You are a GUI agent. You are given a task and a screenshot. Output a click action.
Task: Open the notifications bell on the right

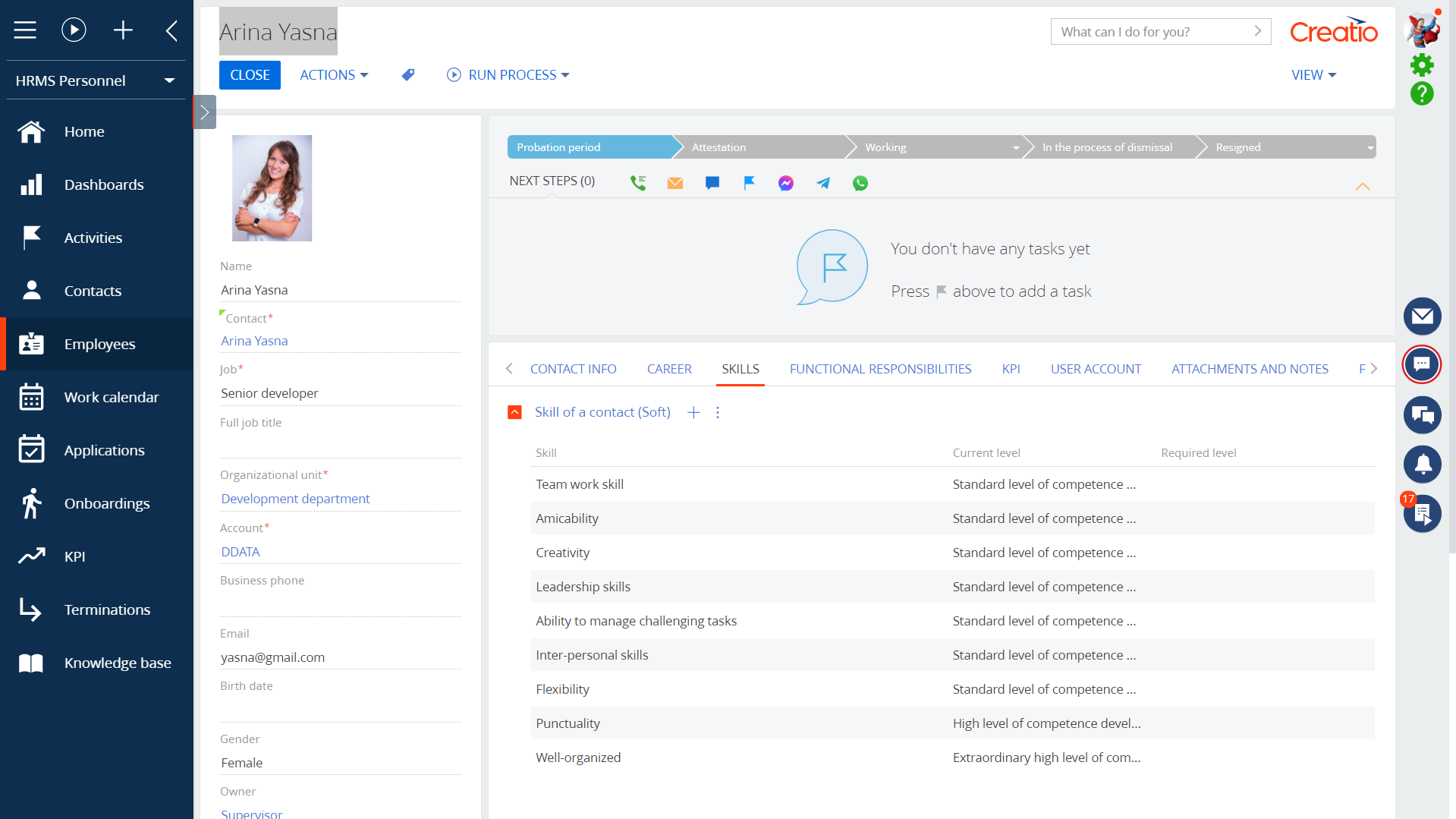[1423, 464]
